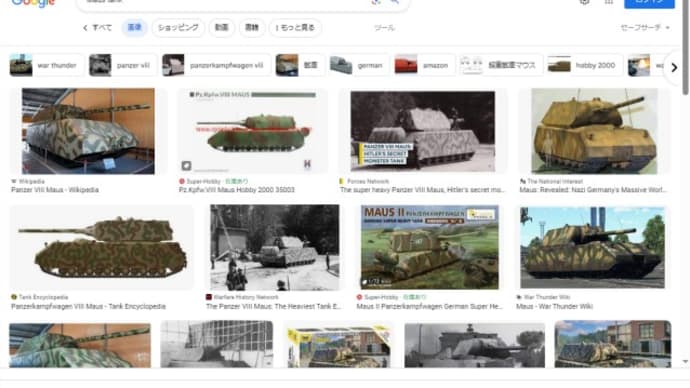Click The National Interest source label
The width and height of the screenshot is (690, 388).
click(x=551, y=181)
